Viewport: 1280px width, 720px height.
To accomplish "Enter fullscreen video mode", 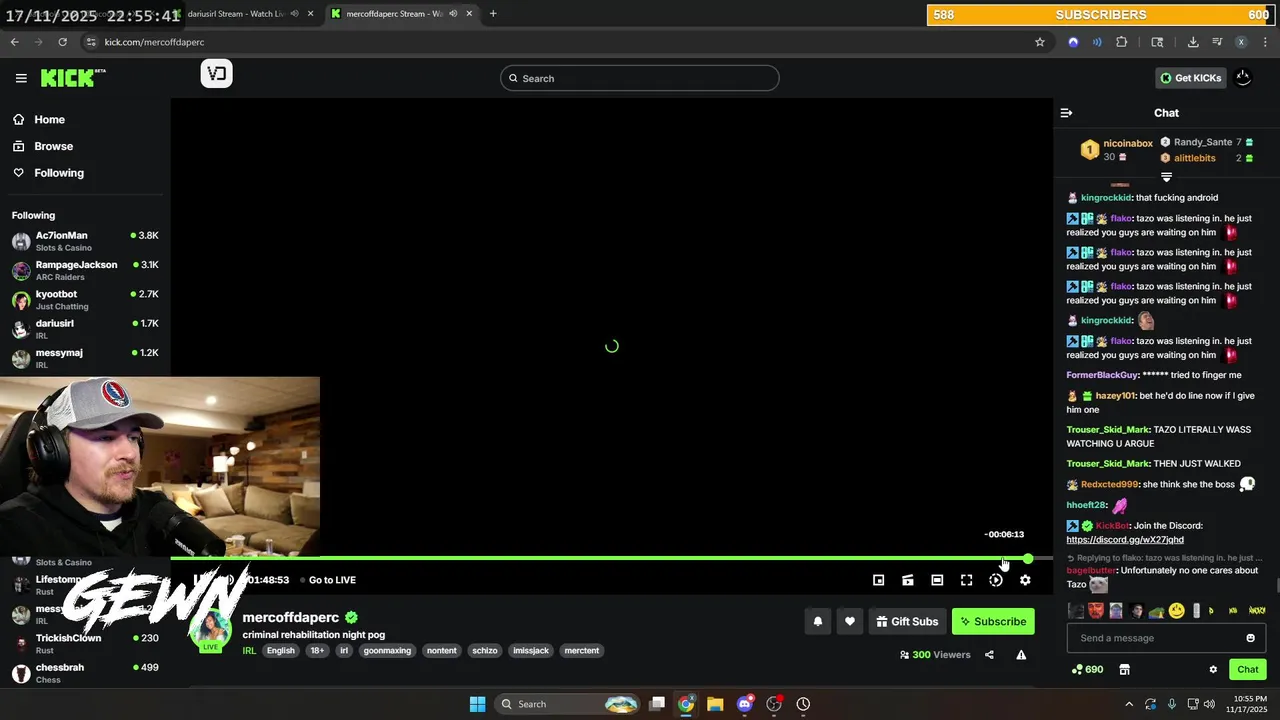I will tap(966, 580).
